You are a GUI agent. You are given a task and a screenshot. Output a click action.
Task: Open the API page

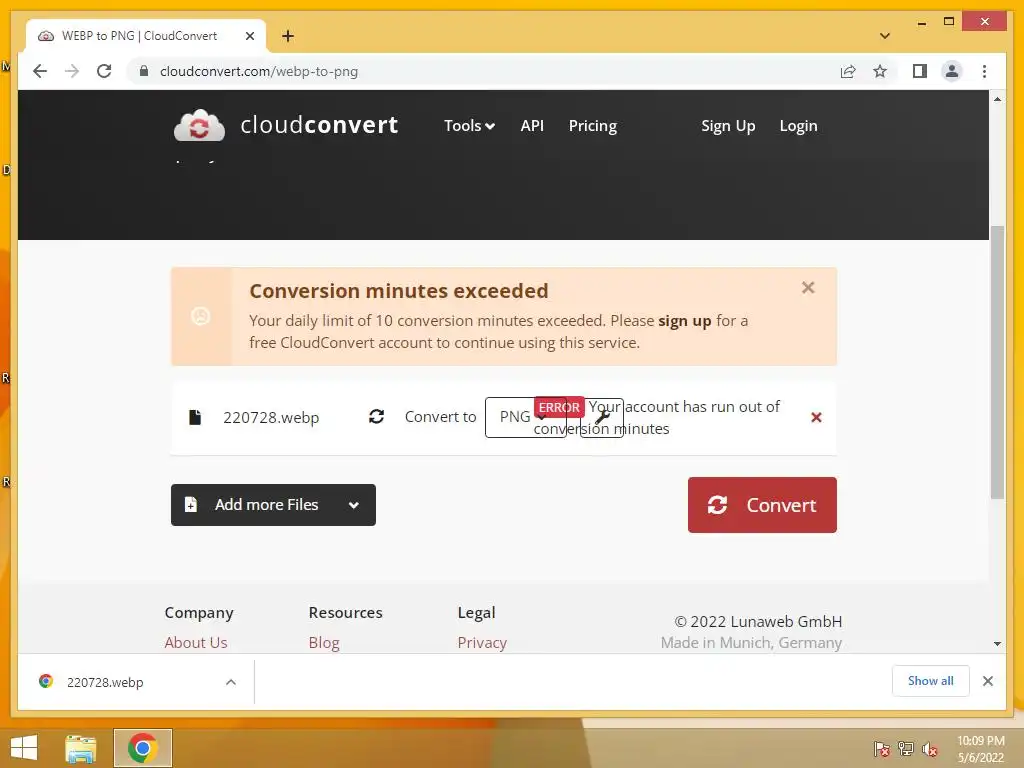[x=532, y=125]
